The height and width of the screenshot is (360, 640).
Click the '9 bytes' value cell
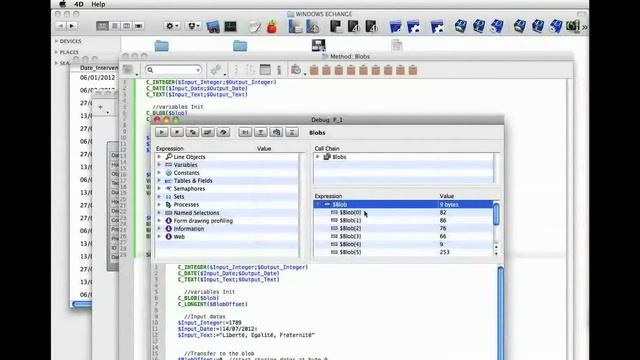tap(449, 204)
